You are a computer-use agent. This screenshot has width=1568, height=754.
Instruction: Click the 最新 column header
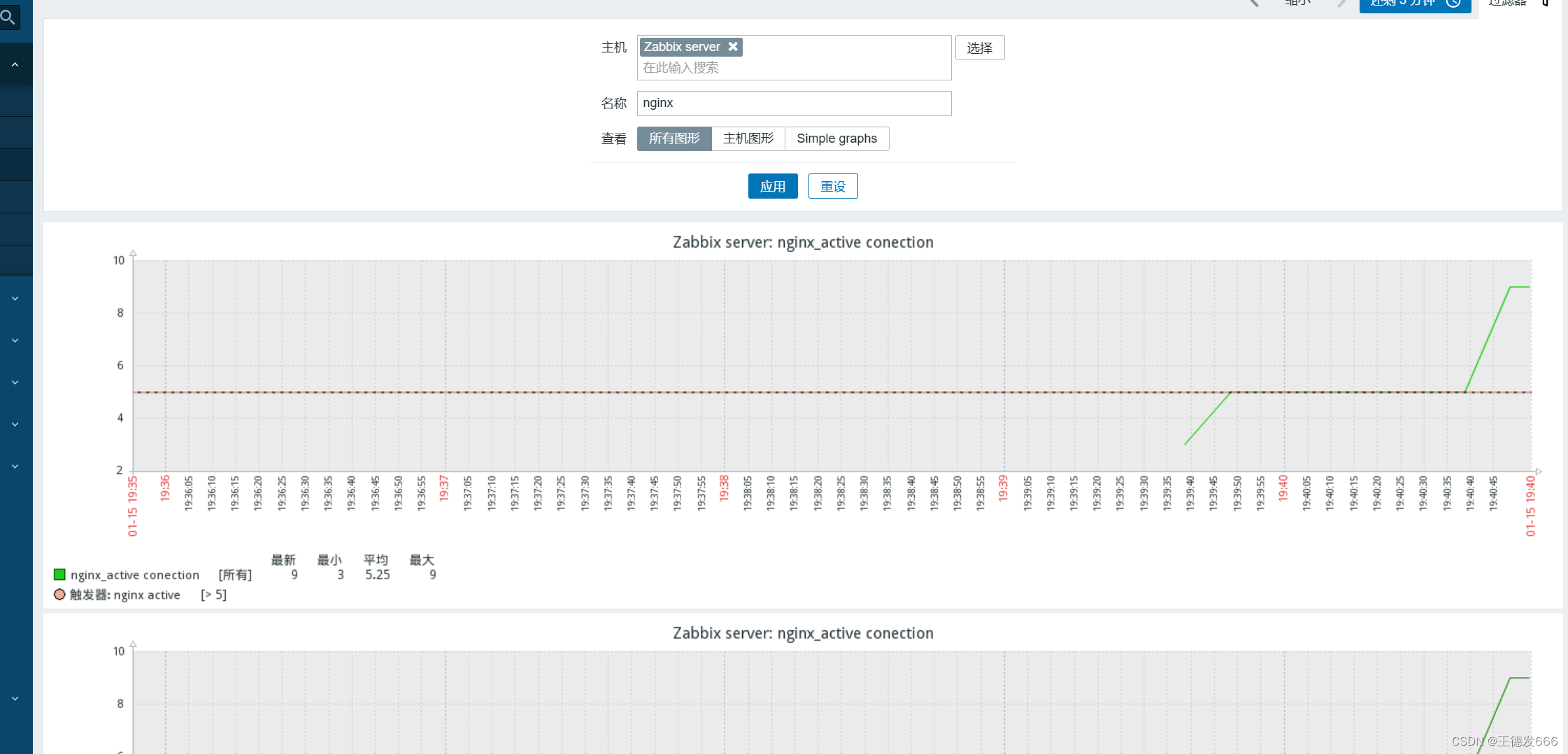[283, 560]
